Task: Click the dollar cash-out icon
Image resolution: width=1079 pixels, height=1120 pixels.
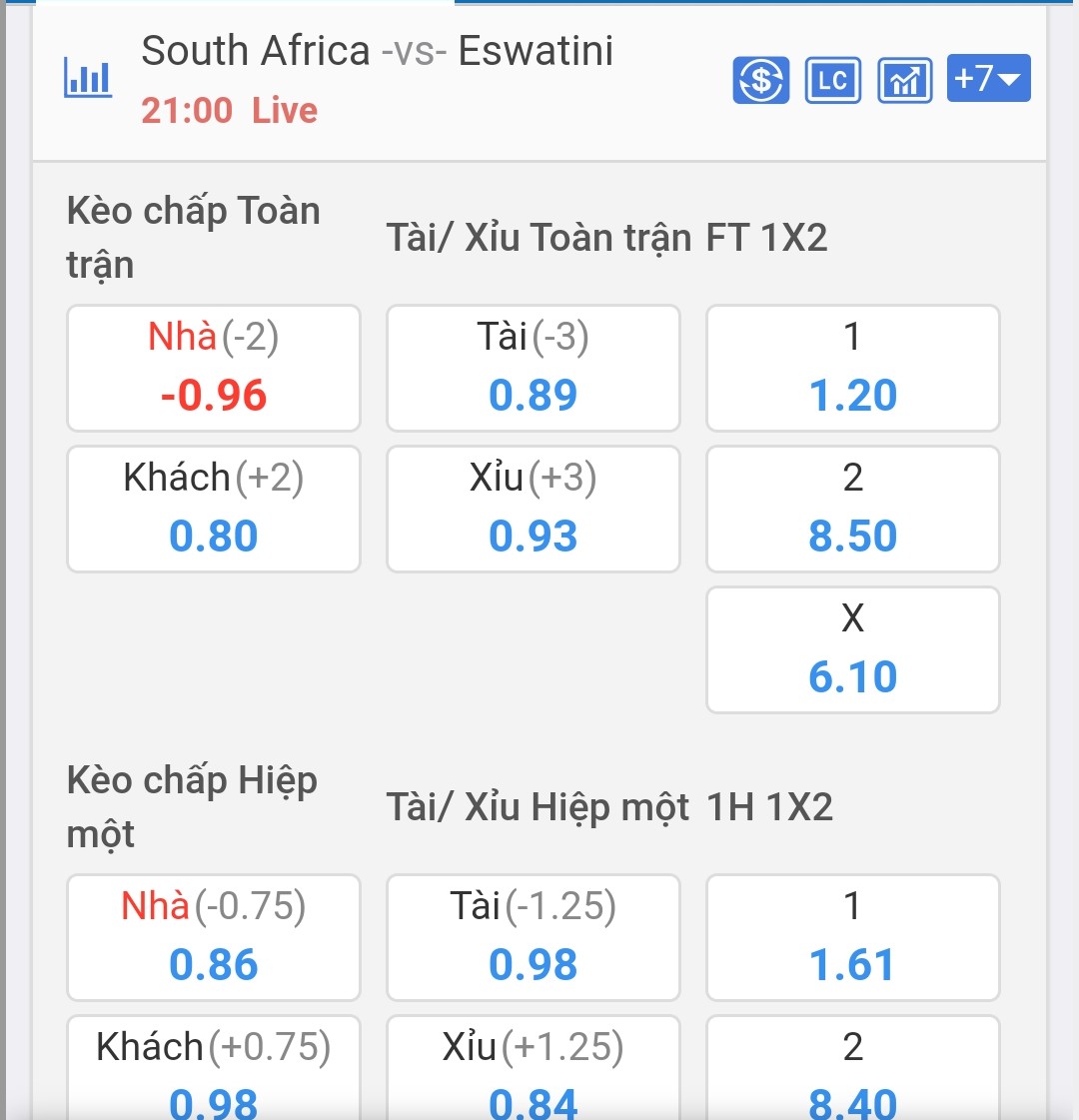Action: (761, 80)
